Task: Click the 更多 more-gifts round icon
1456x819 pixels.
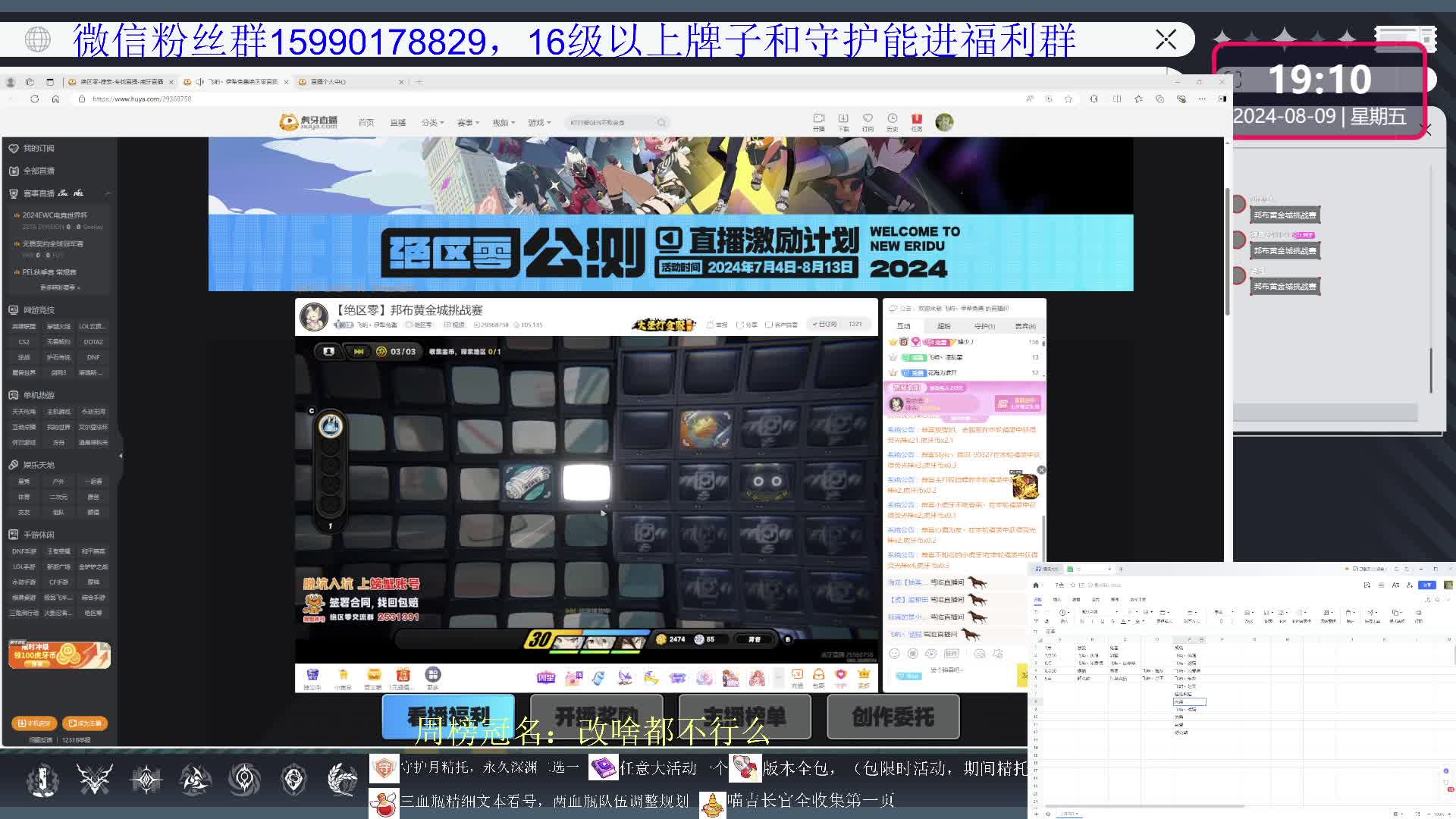Action: (433, 675)
